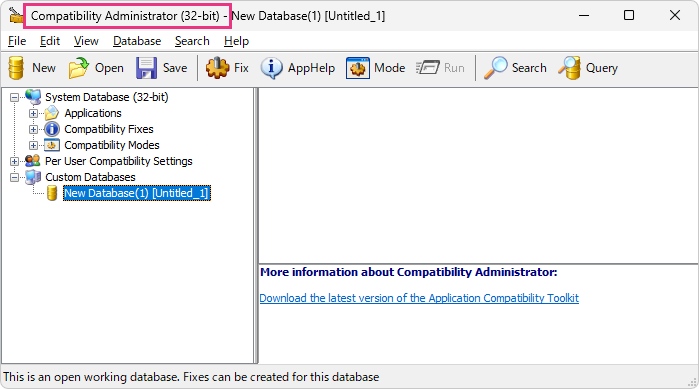The image size is (699, 389).
Task: Select Per User Compatibility Settings label
Action: coord(119,161)
